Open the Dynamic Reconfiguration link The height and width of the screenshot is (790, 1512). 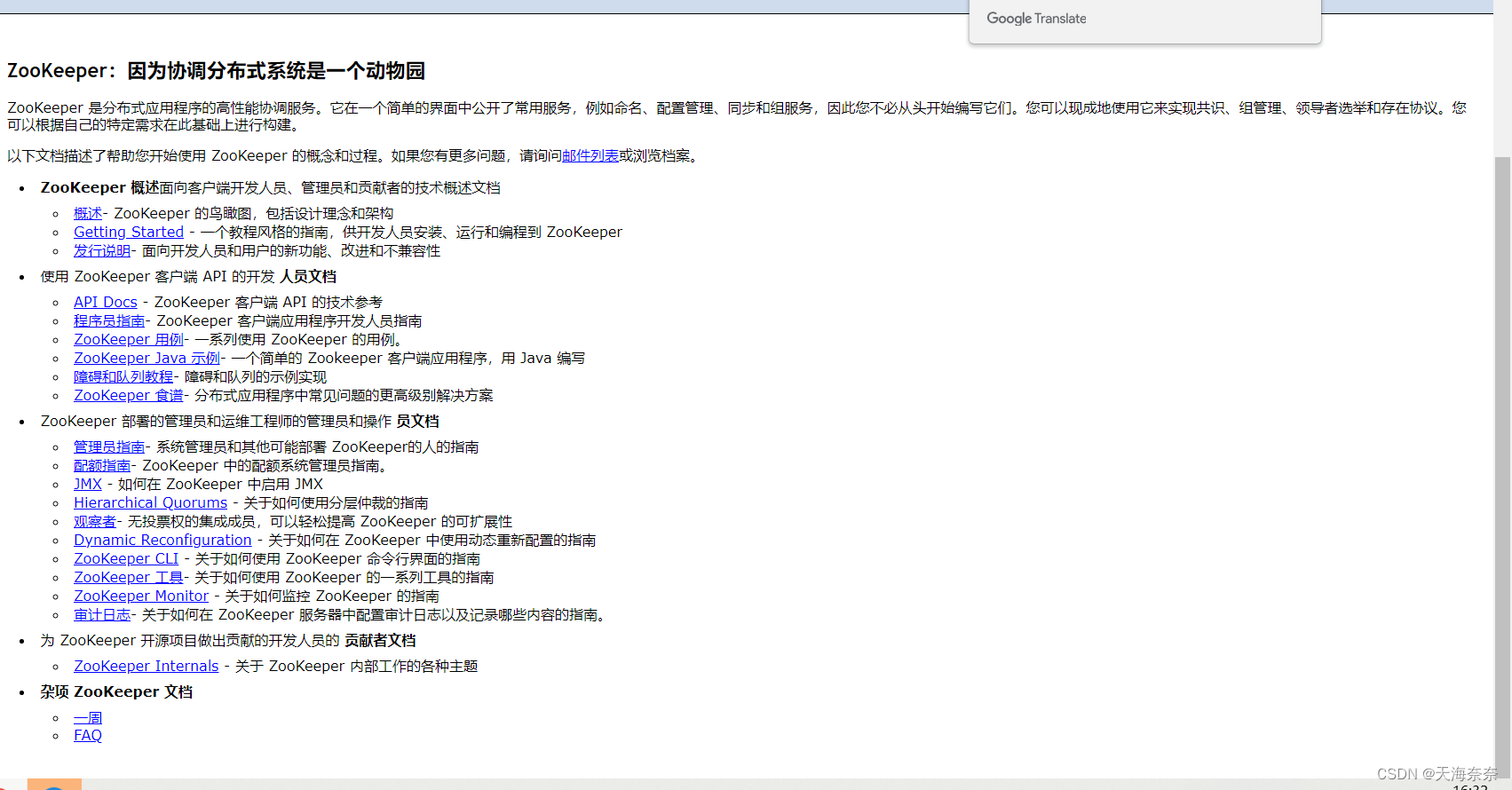pyautogui.click(x=162, y=540)
